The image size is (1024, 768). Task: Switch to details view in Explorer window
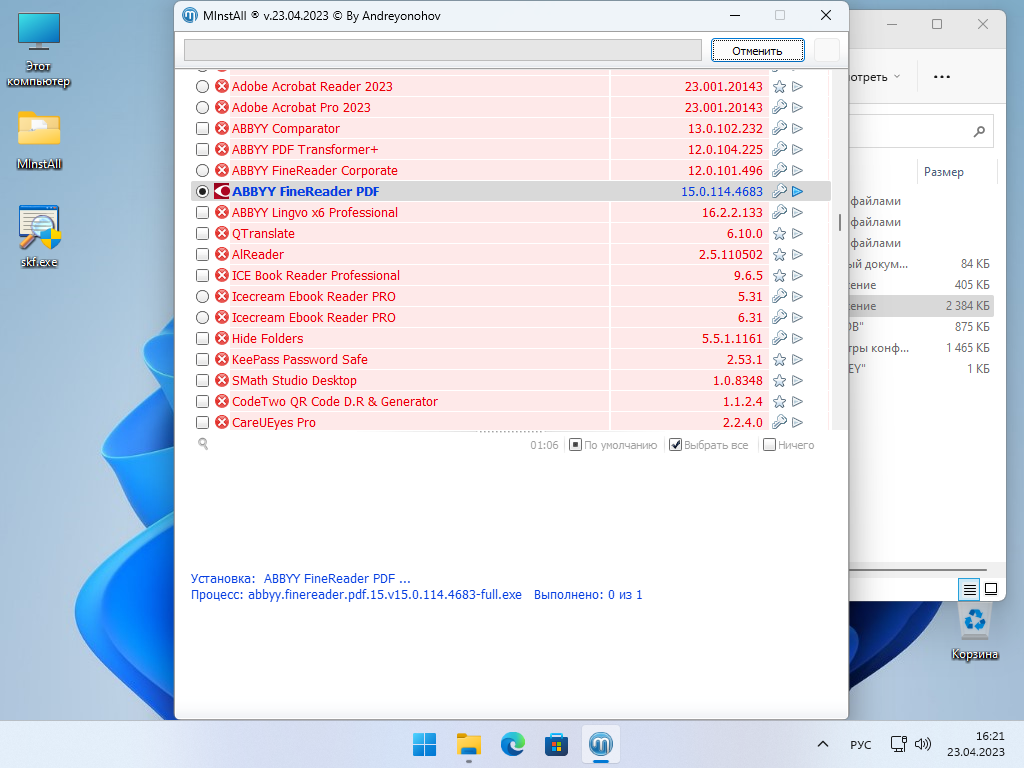pos(970,589)
